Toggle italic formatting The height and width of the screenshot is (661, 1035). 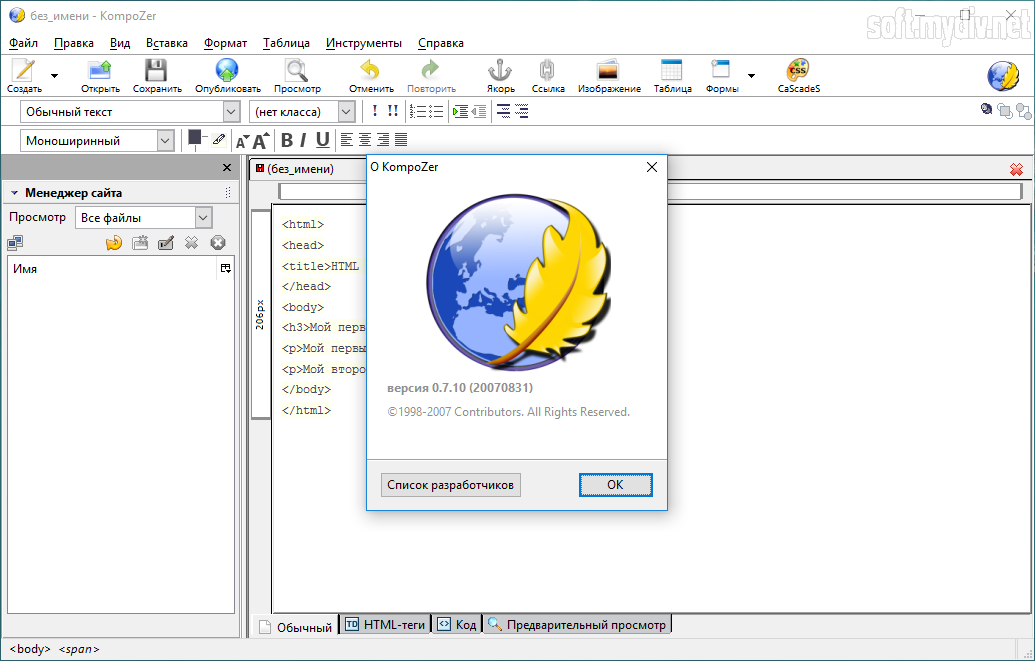click(x=303, y=140)
